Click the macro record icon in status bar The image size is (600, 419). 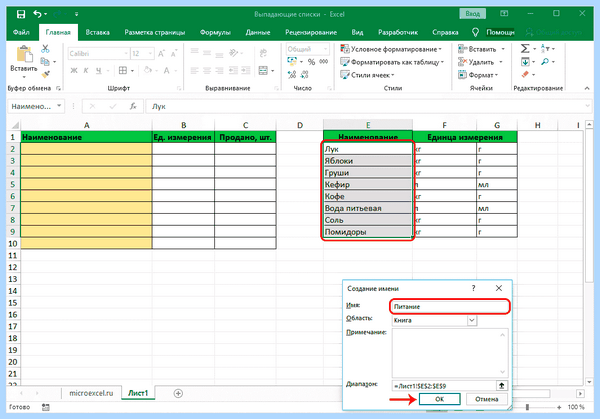tap(46, 407)
